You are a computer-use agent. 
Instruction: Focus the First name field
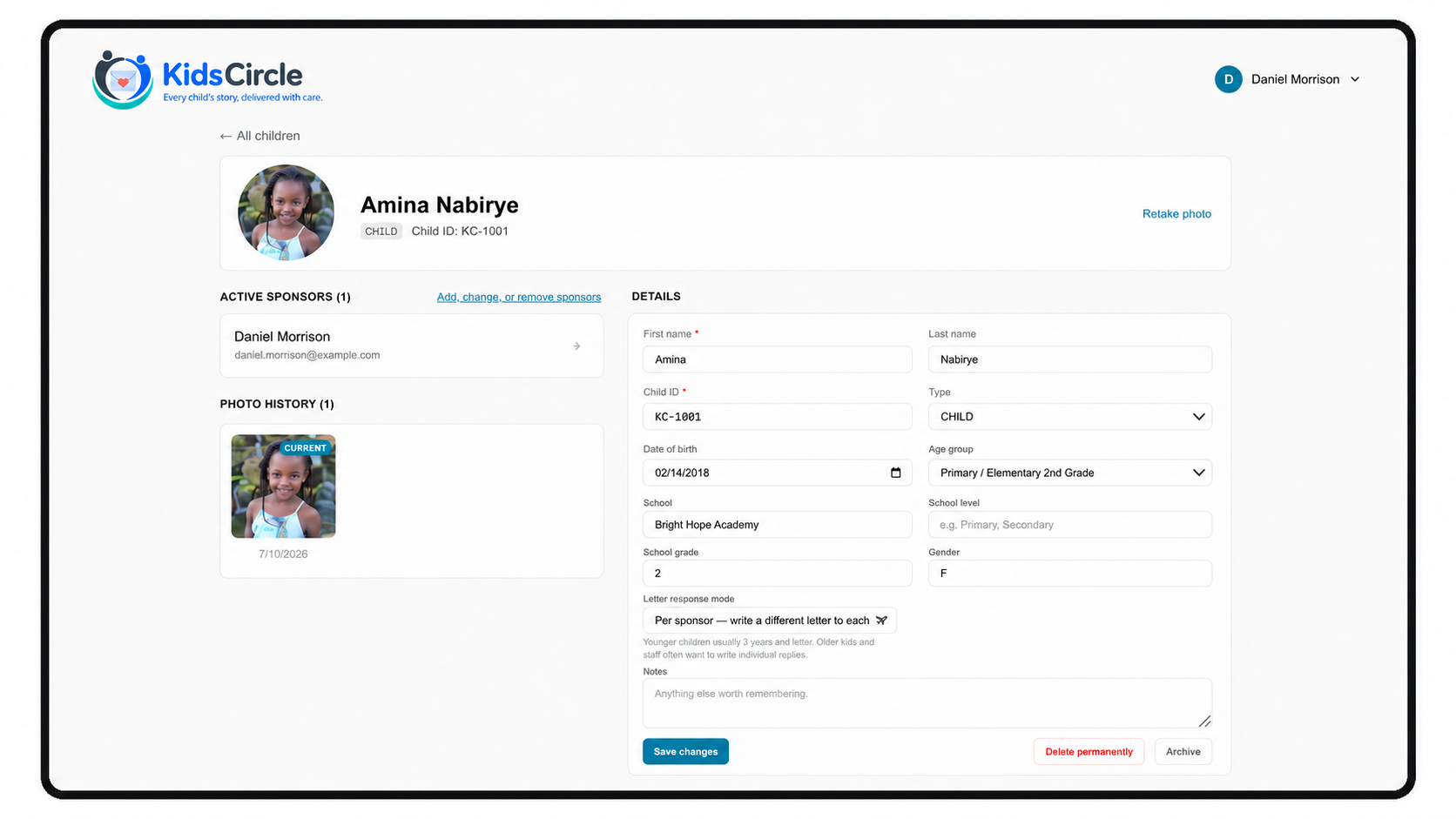point(777,359)
